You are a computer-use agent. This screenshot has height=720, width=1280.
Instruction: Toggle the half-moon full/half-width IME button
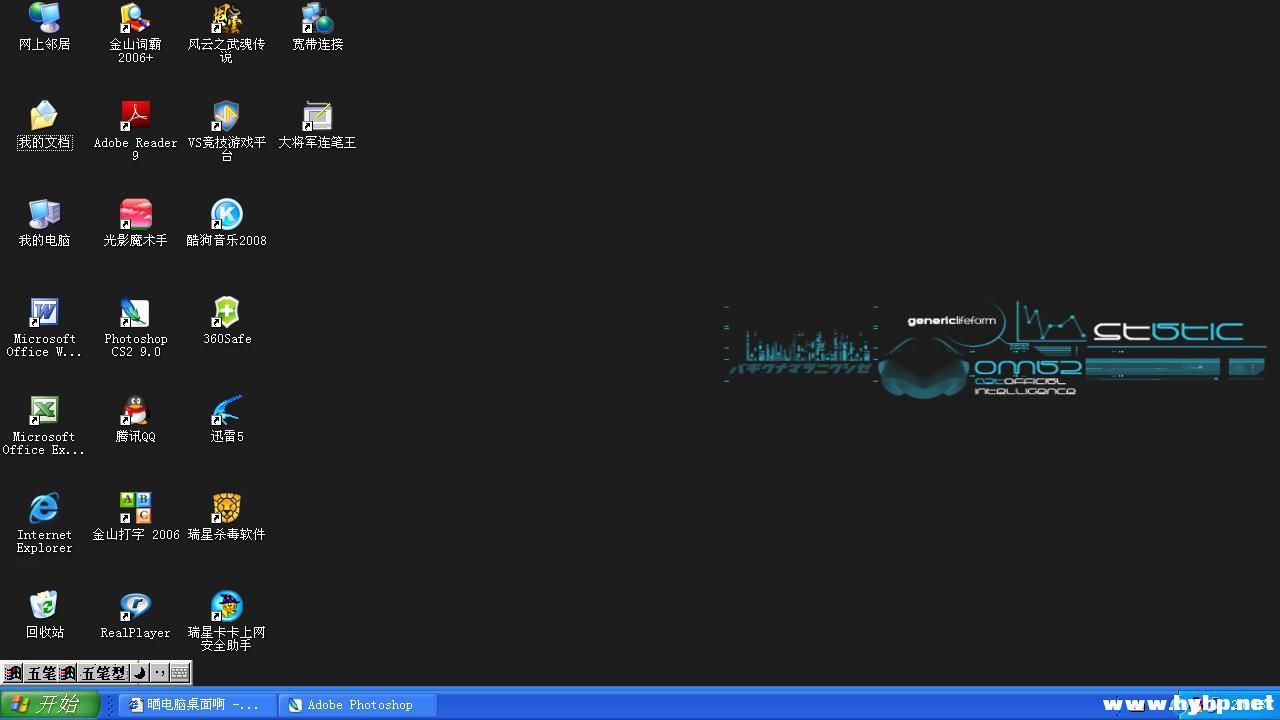click(x=140, y=673)
